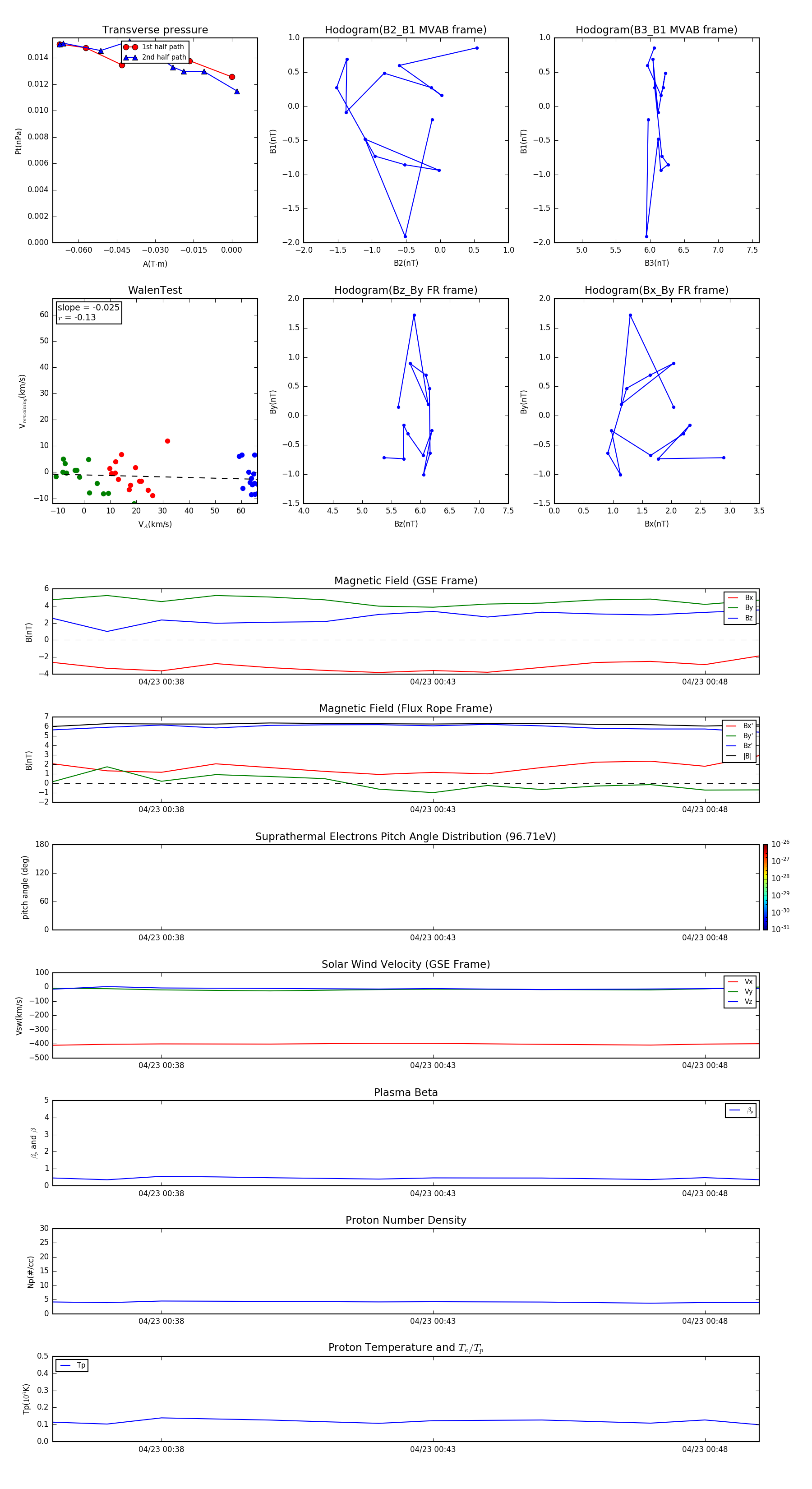Screen dimensions: 812x1489
Task: Click the Pt(nPa) axis label
Action: coord(18,140)
